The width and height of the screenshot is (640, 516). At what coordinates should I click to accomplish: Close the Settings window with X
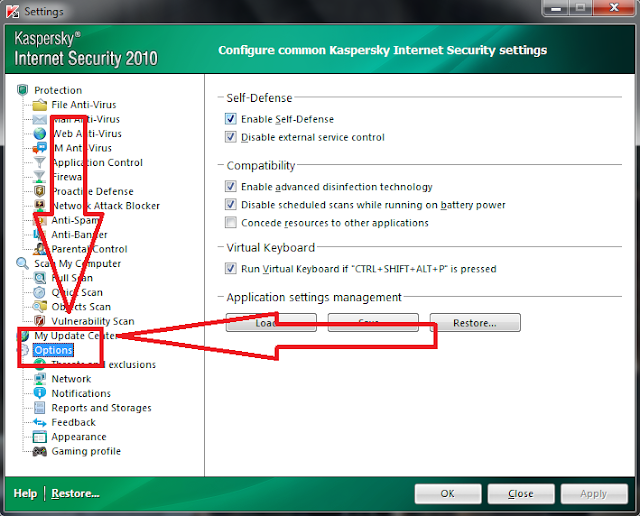(614, 8)
